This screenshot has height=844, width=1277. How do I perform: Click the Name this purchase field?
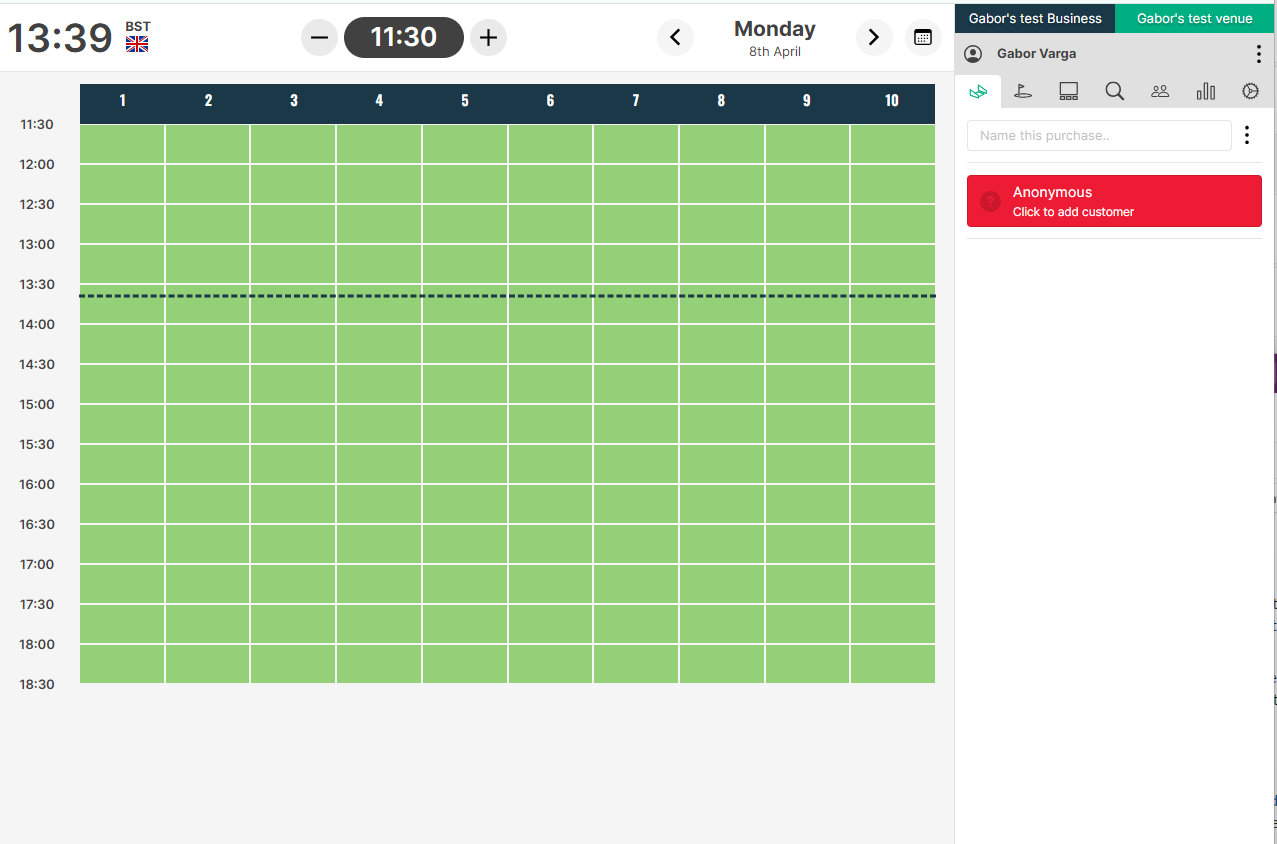point(1099,136)
